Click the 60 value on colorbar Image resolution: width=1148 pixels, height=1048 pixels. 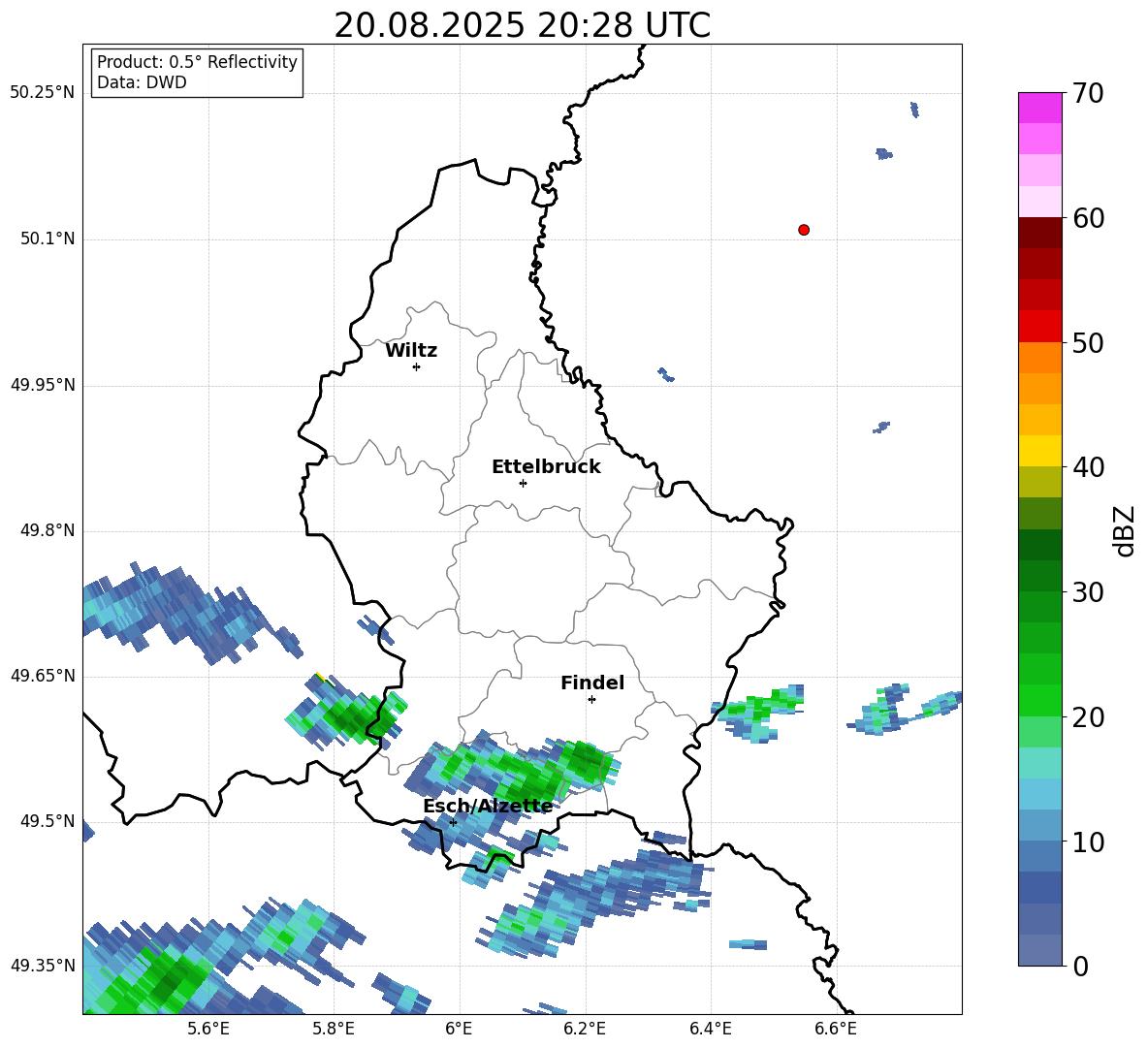tap(1088, 218)
